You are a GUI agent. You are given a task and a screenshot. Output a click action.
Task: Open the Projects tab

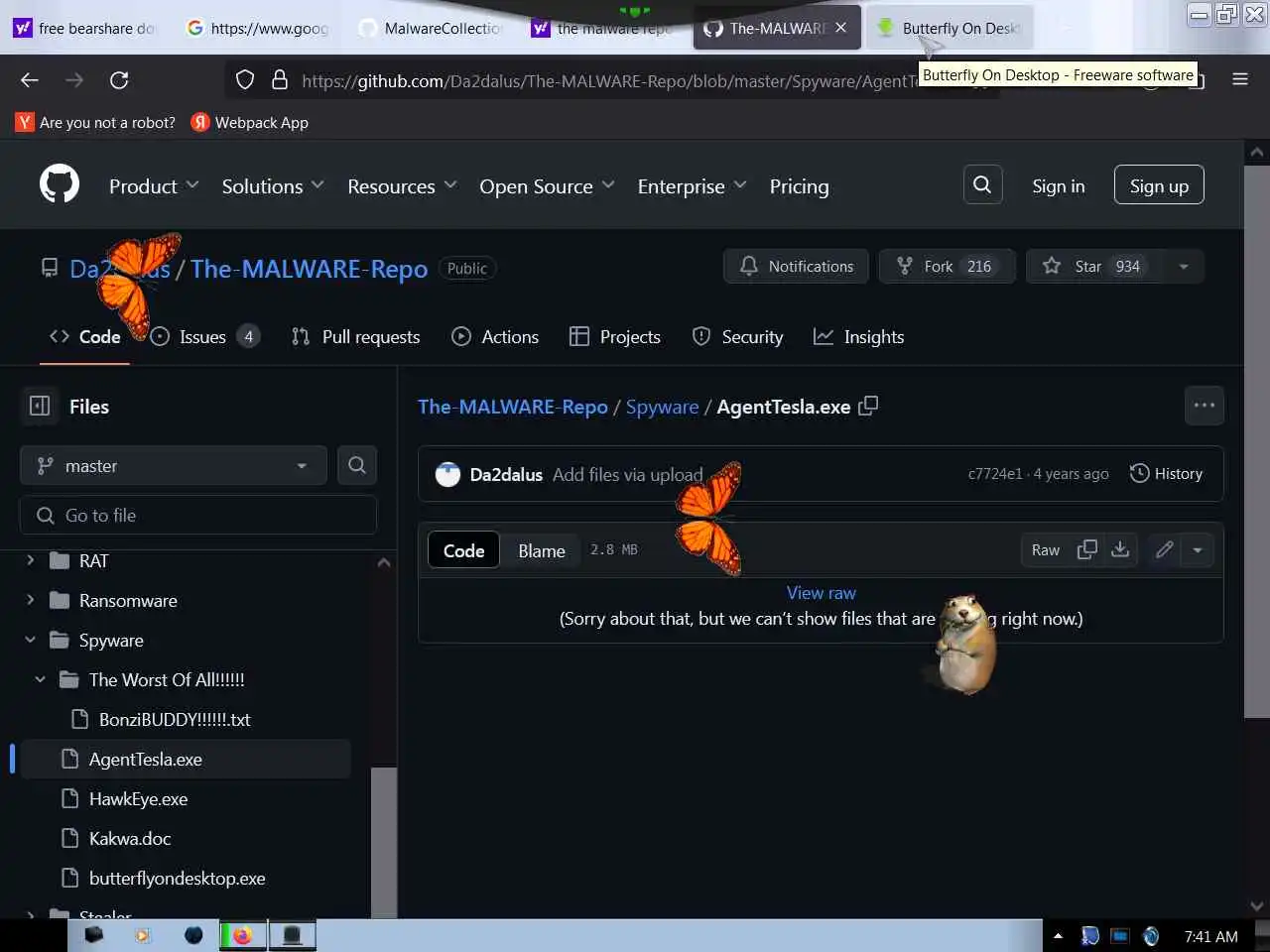[615, 337]
